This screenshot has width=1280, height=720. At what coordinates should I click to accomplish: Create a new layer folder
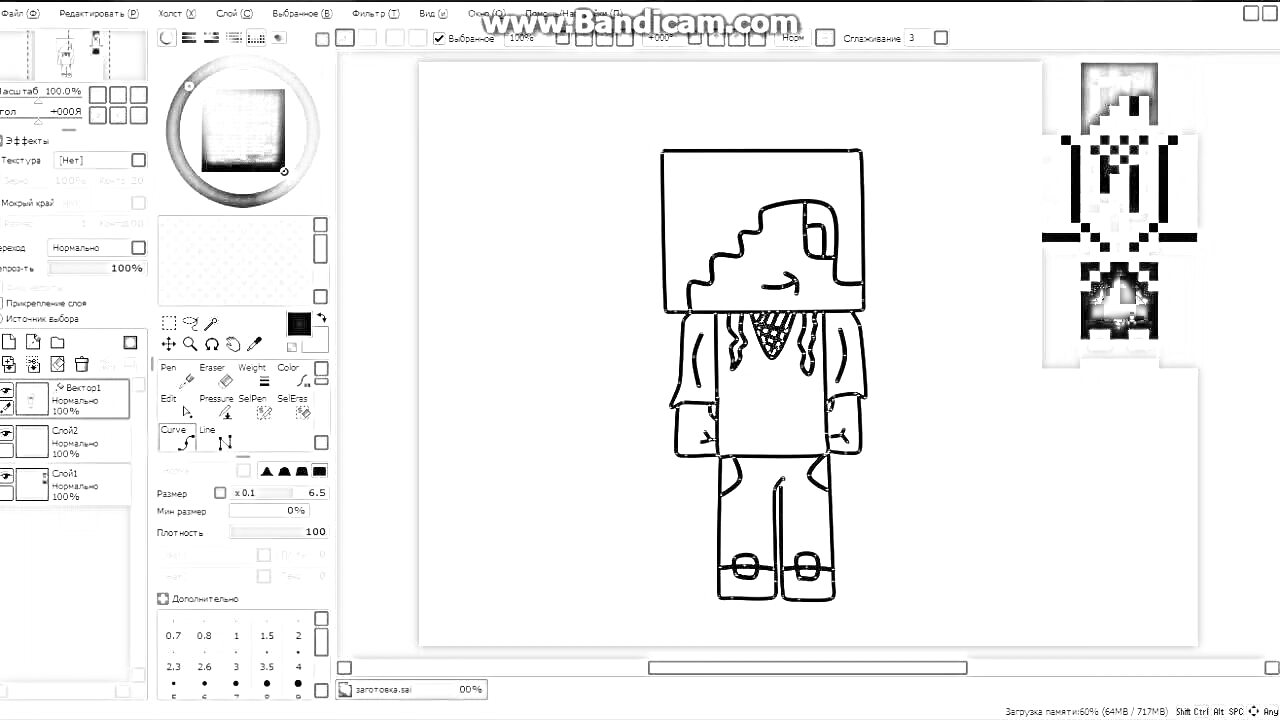pyautogui.click(x=57, y=343)
